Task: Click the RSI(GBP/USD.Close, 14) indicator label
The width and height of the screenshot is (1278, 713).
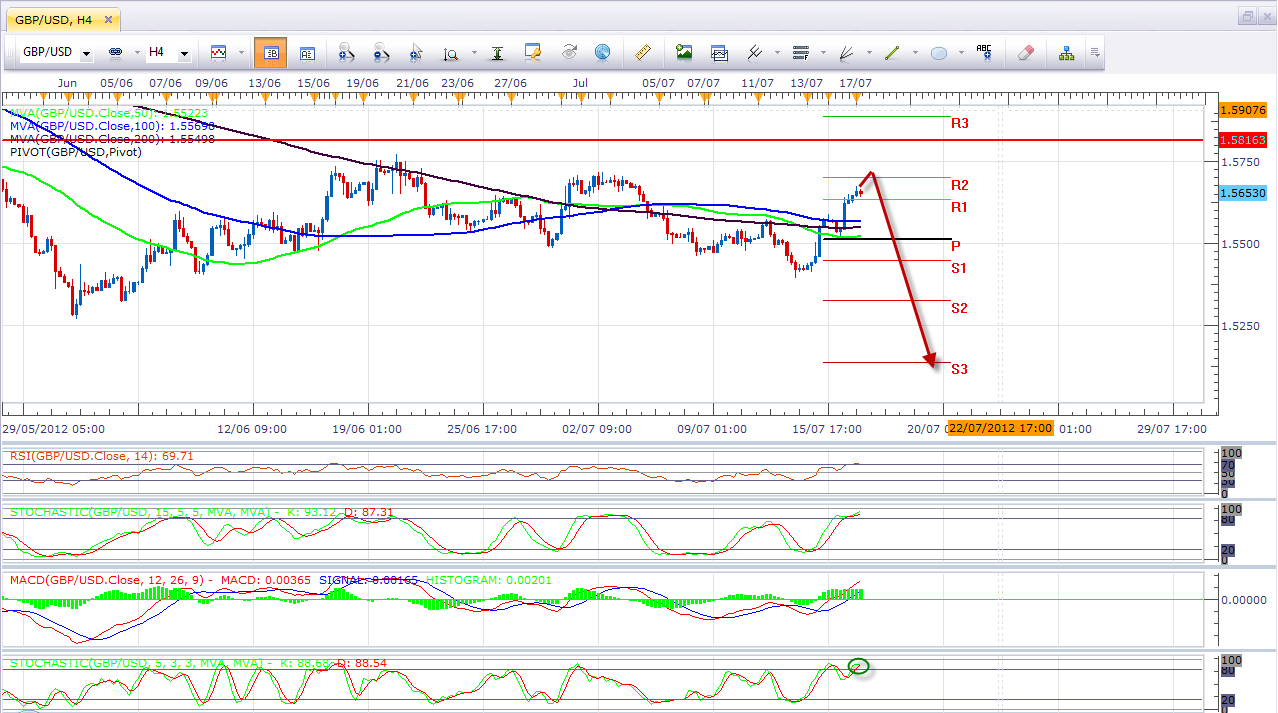Action: click(x=102, y=456)
